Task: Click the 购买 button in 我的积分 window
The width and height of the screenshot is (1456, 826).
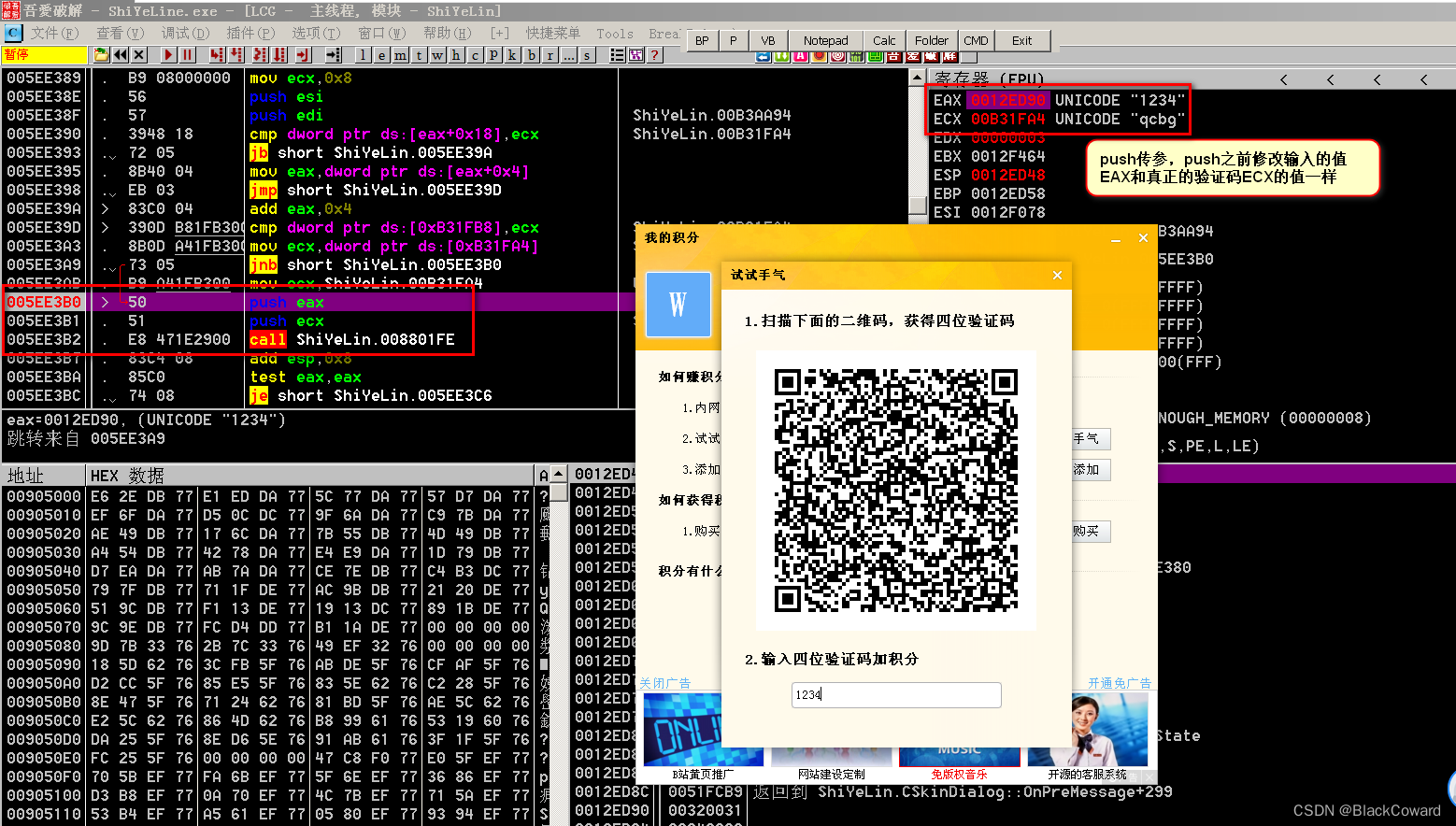Action: [1091, 531]
